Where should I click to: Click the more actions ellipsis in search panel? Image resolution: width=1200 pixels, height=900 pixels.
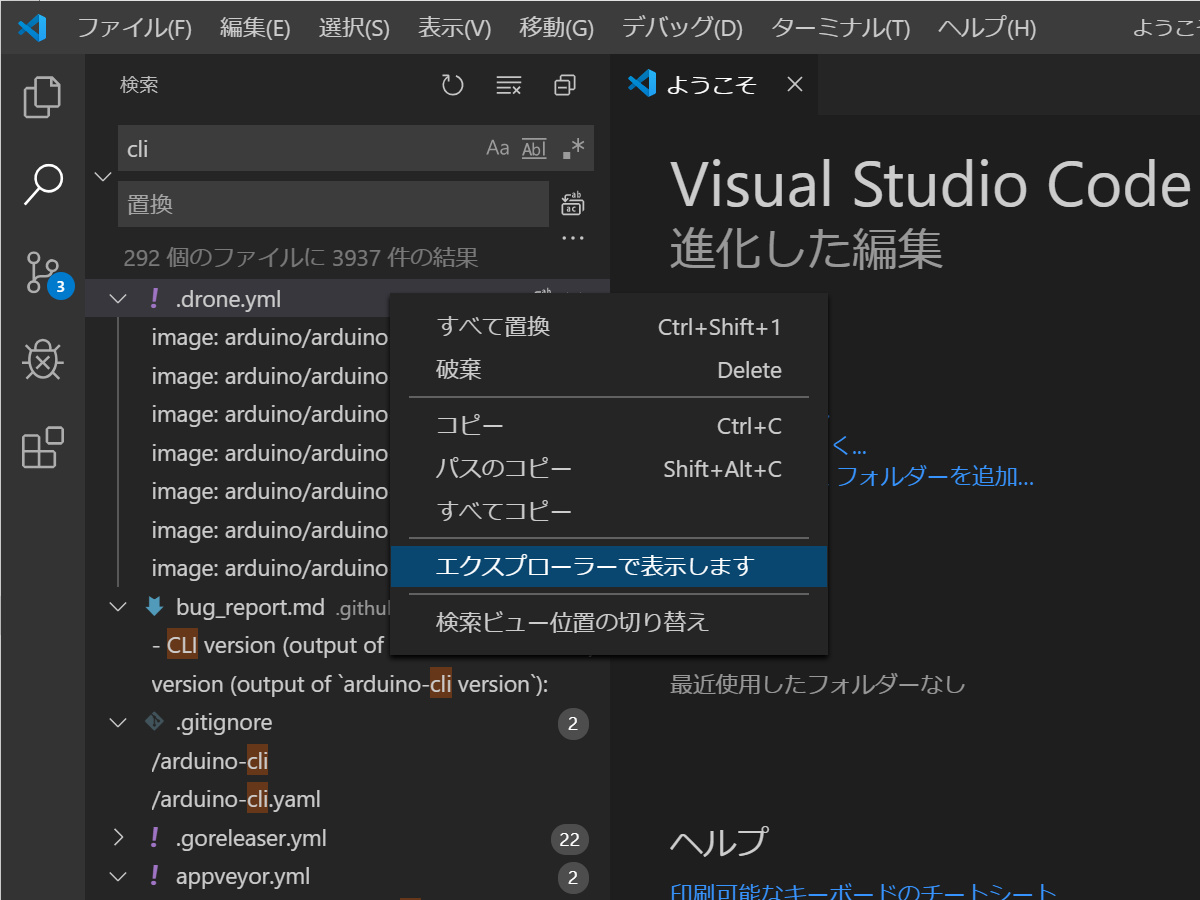(x=572, y=236)
